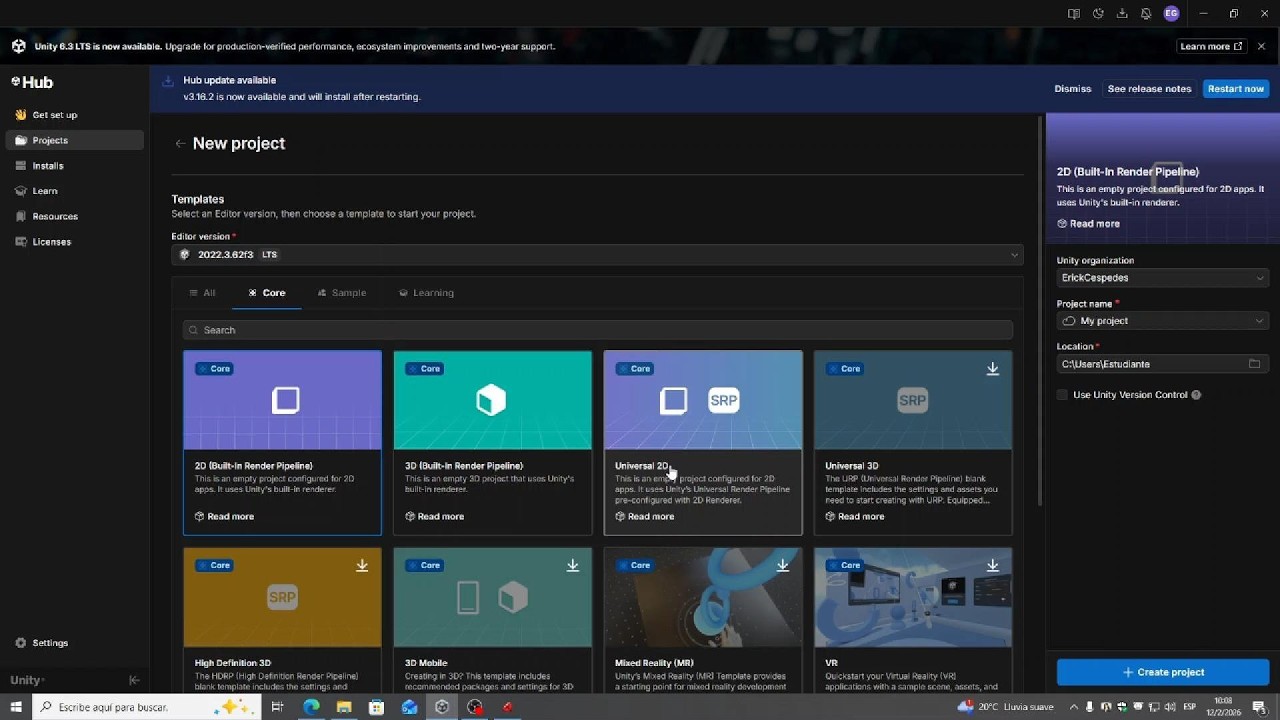Download the VR template

click(993, 566)
